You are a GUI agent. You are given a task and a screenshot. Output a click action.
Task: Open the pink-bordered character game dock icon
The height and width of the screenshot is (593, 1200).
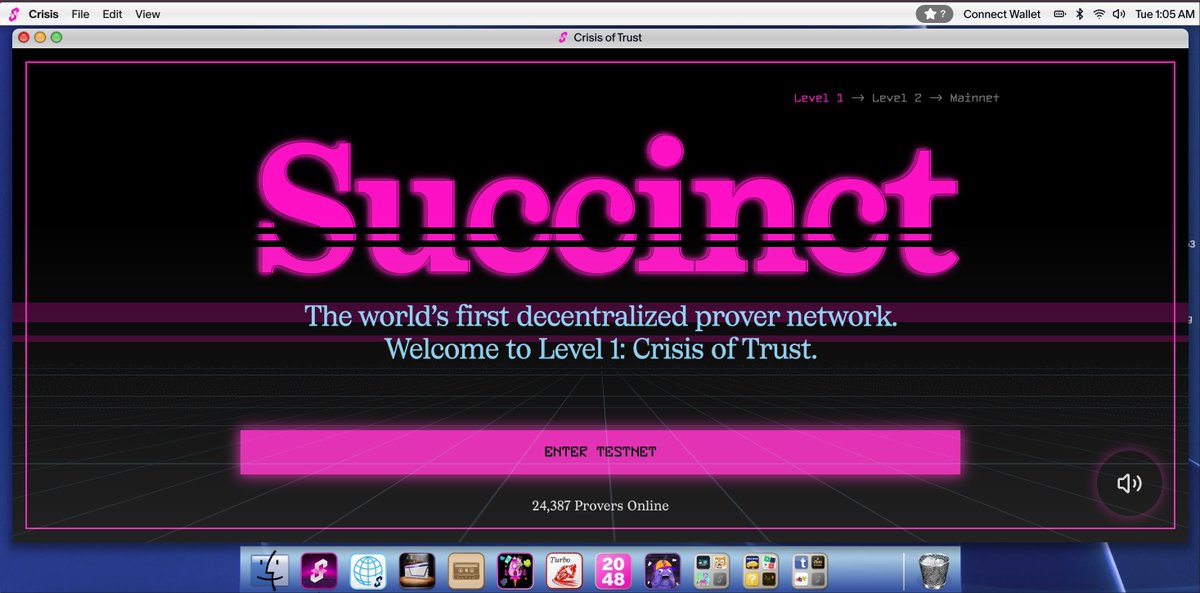coord(515,570)
